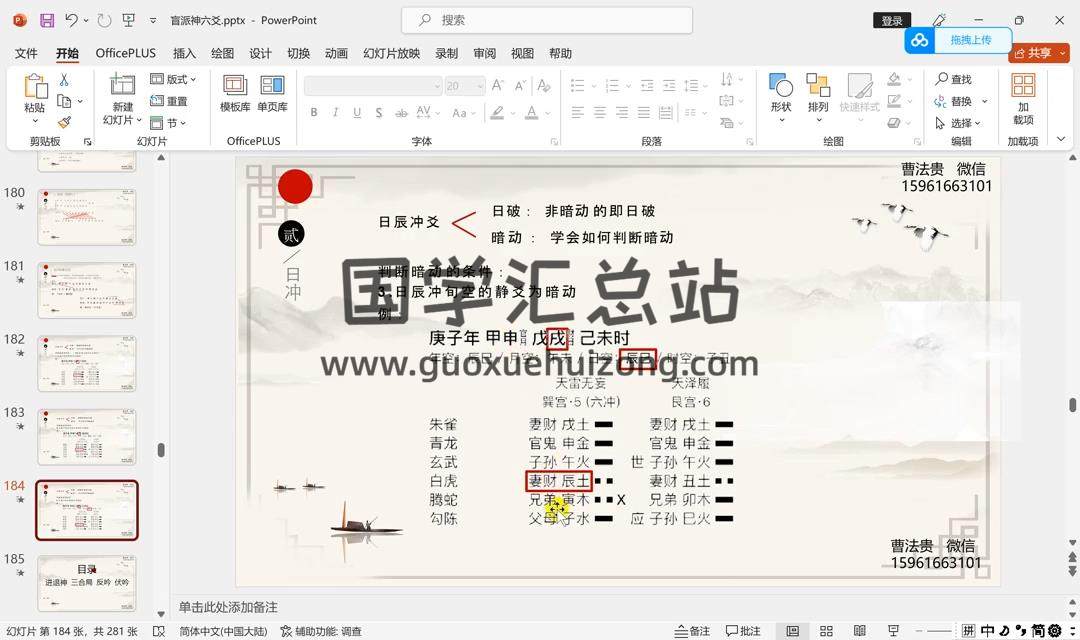Toggle the Notes pane in status bar

[693, 631]
